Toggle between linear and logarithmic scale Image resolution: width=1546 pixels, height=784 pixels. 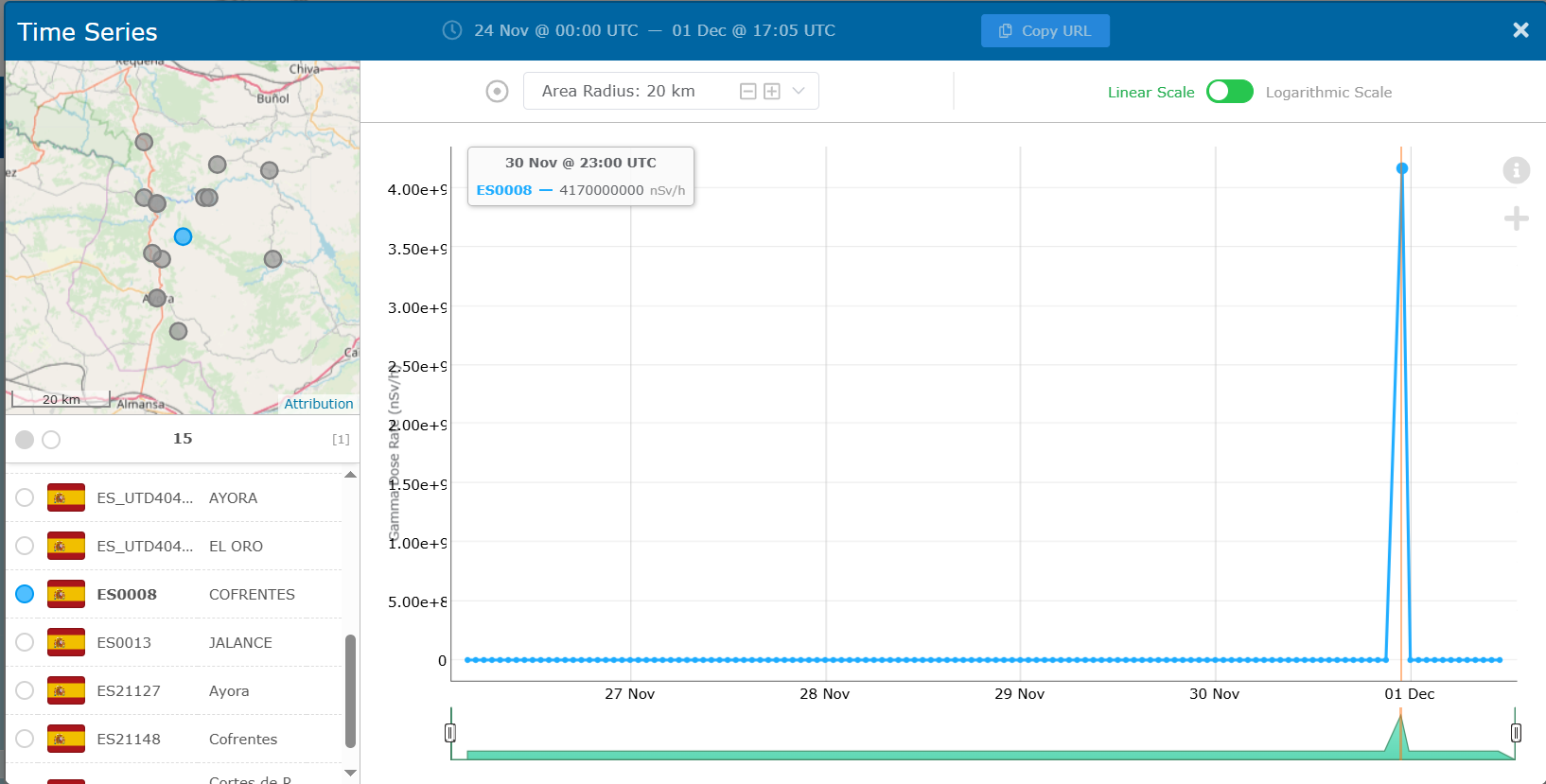(1229, 92)
